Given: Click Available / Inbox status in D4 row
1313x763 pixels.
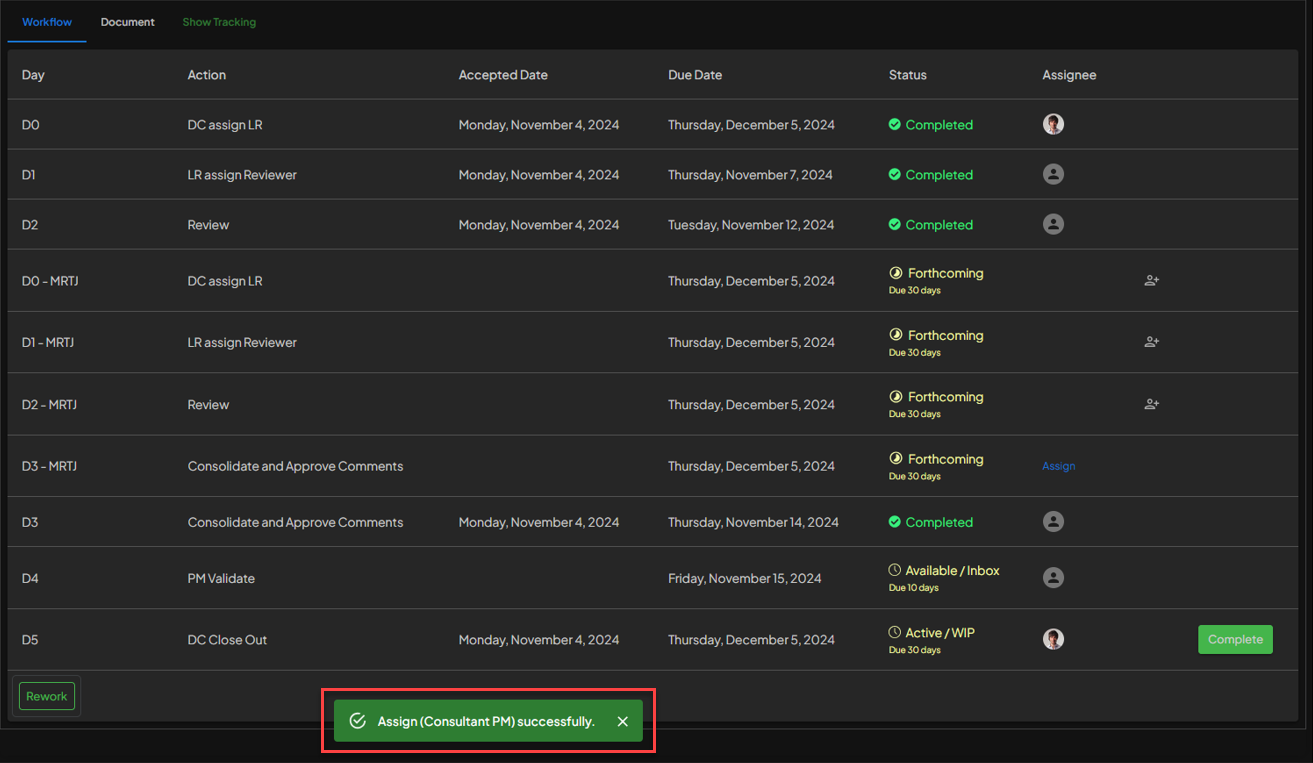Looking at the screenshot, I should pos(952,571).
